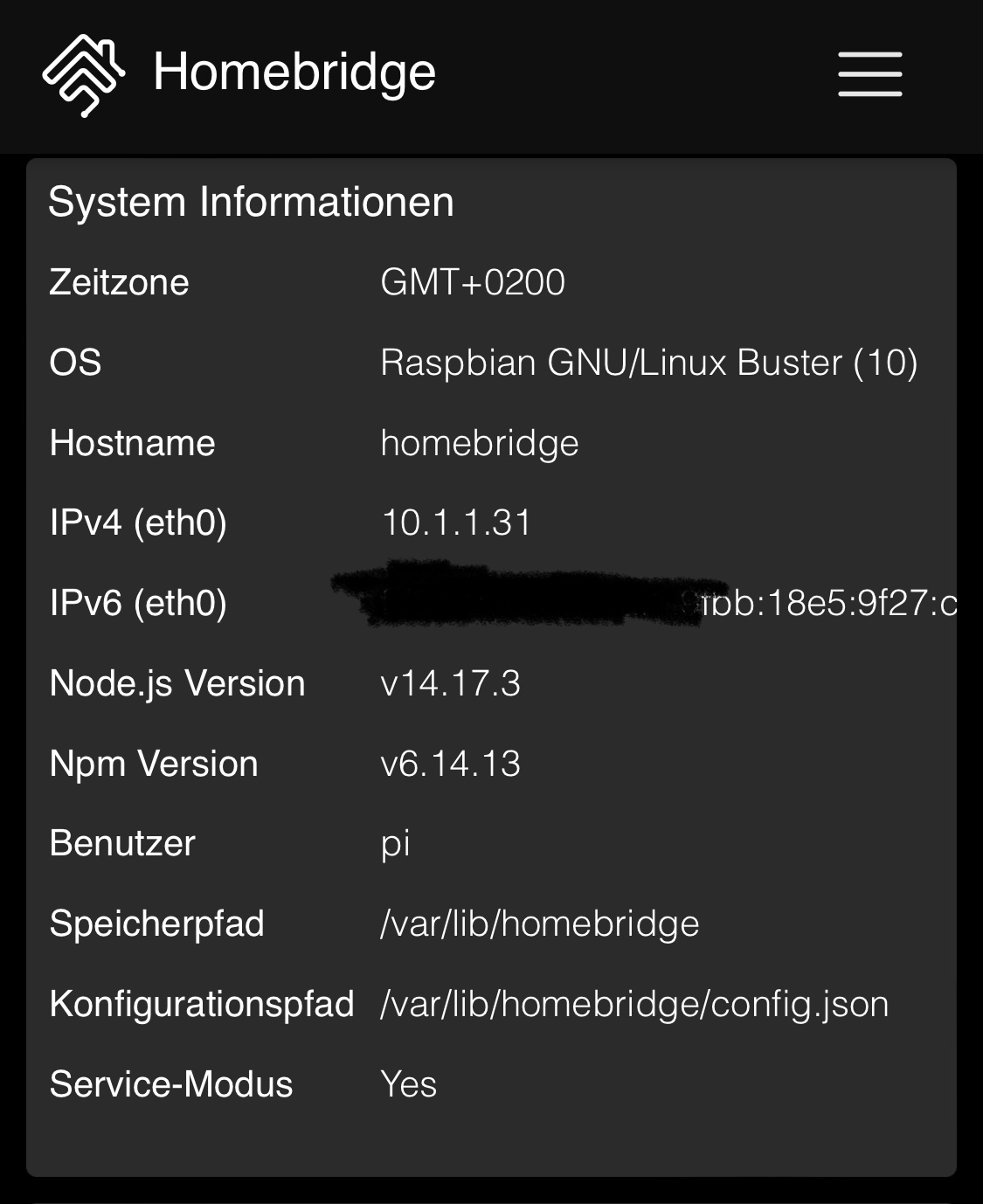This screenshot has height=1204, width=983.
Task: Click the Benutzer pi entry
Action: (x=397, y=842)
